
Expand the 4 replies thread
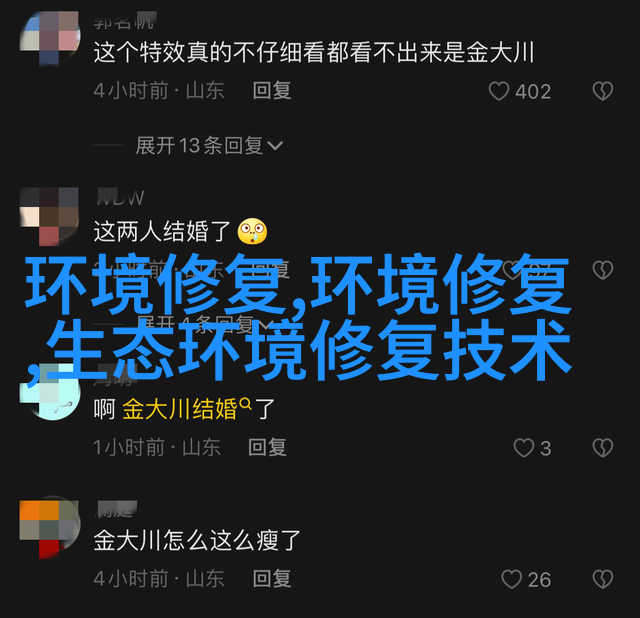point(202,325)
